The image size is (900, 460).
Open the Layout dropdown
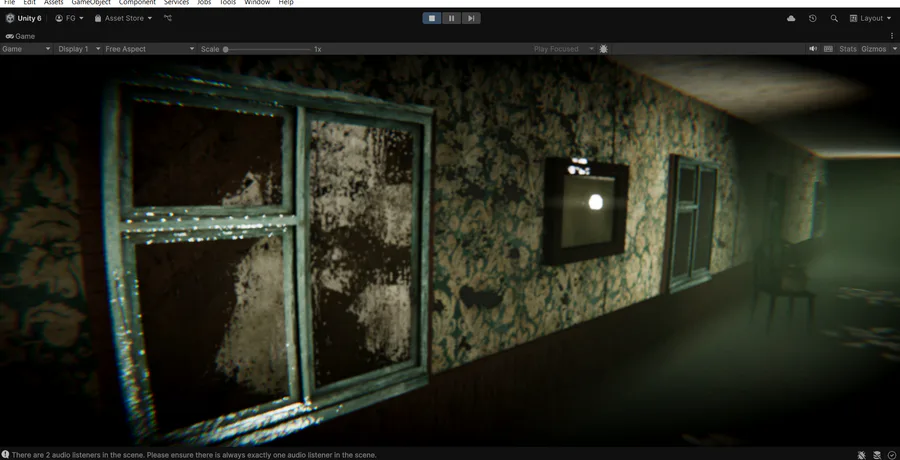point(870,18)
